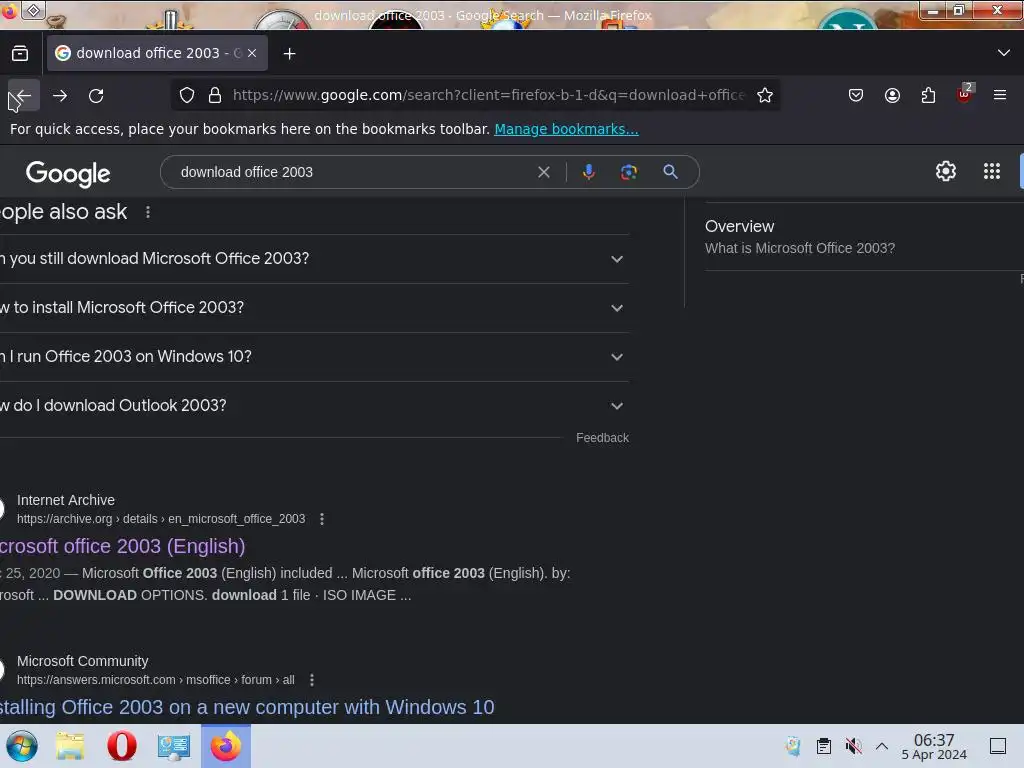
Task: Switch to Firefox taskbar button
Action: (226, 746)
